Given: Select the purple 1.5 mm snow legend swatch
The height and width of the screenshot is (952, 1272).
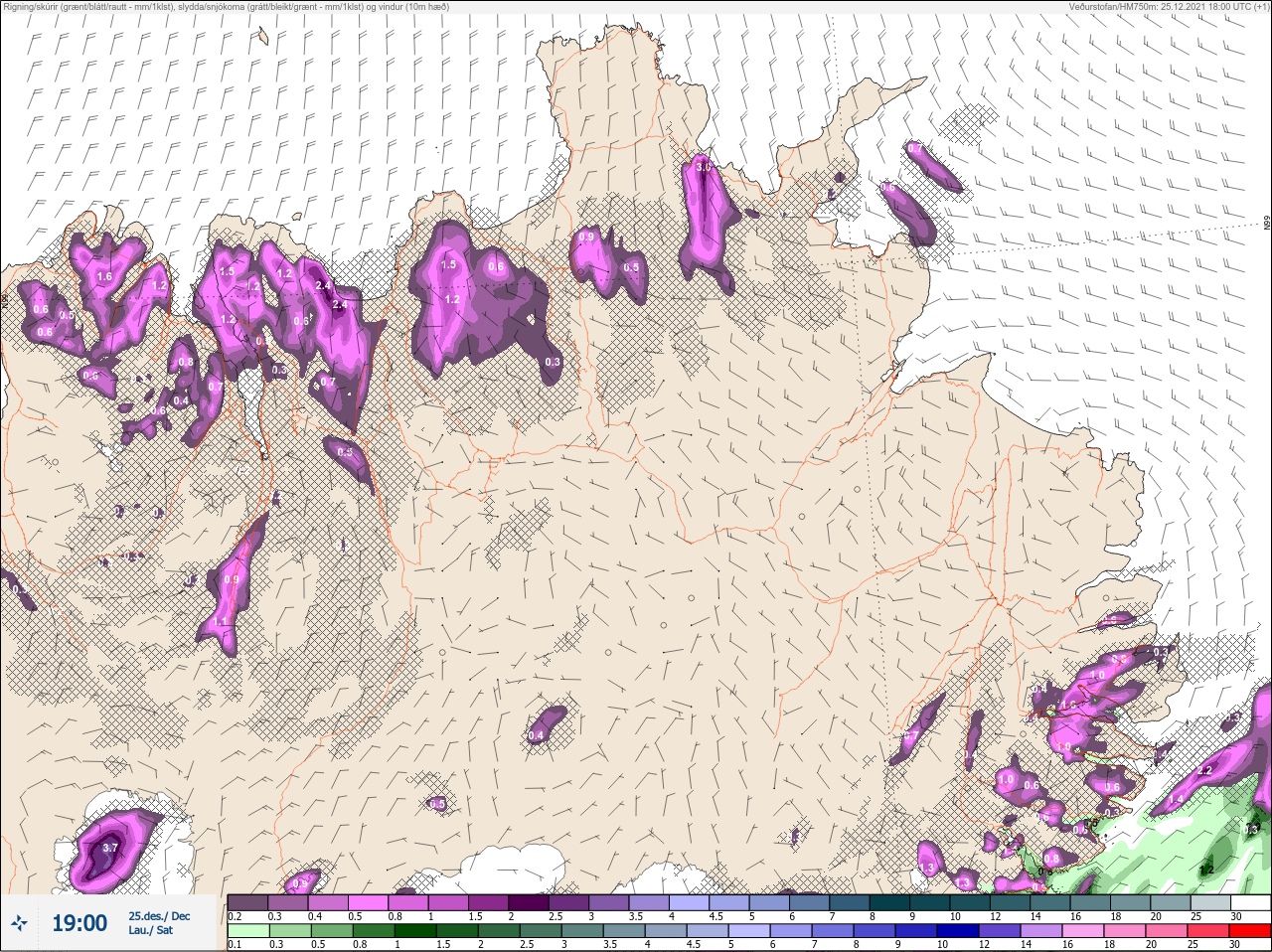Looking at the screenshot, I should pyautogui.click(x=488, y=903).
